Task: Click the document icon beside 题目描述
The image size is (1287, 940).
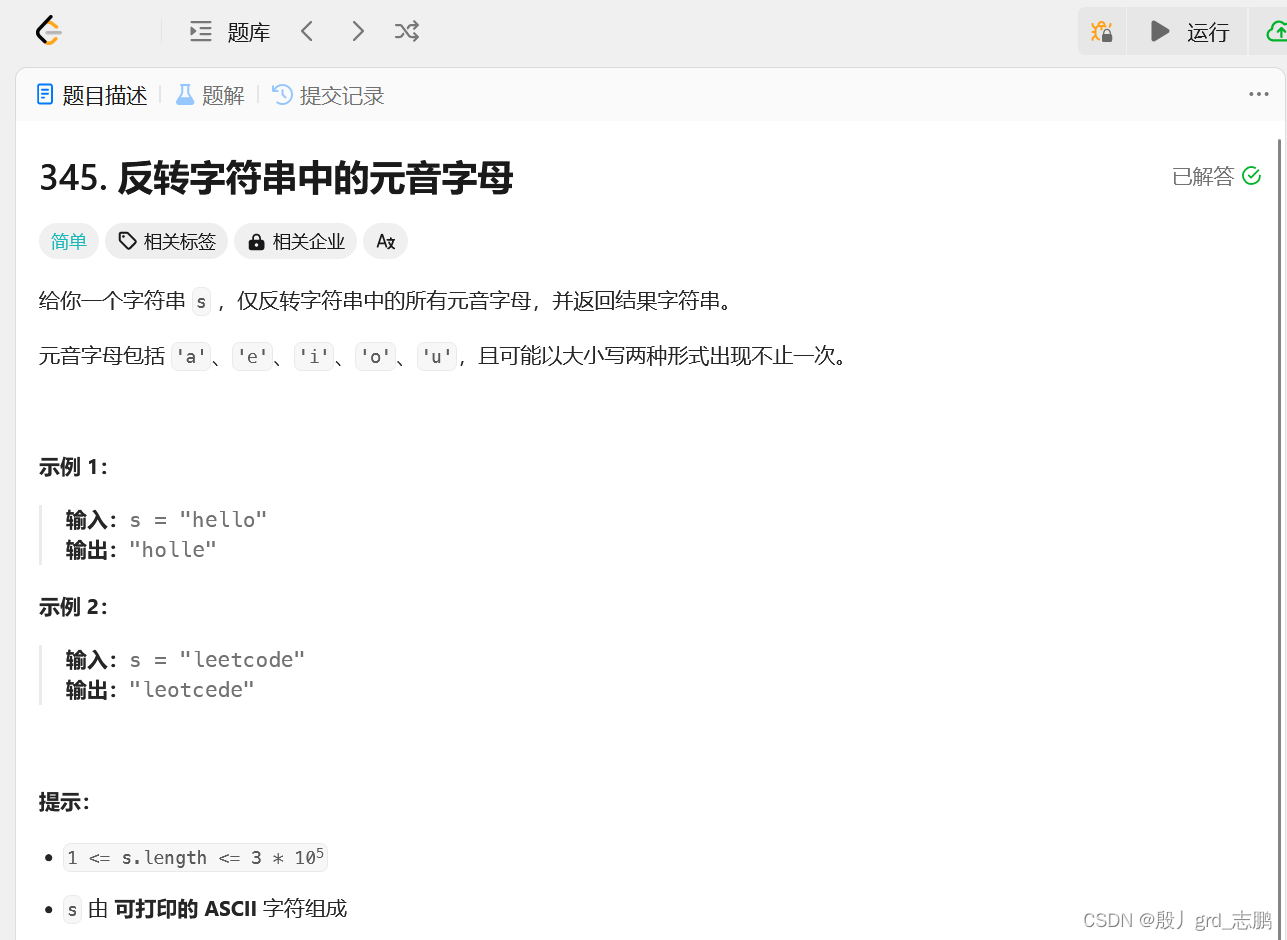Action: click(x=44, y=93)
